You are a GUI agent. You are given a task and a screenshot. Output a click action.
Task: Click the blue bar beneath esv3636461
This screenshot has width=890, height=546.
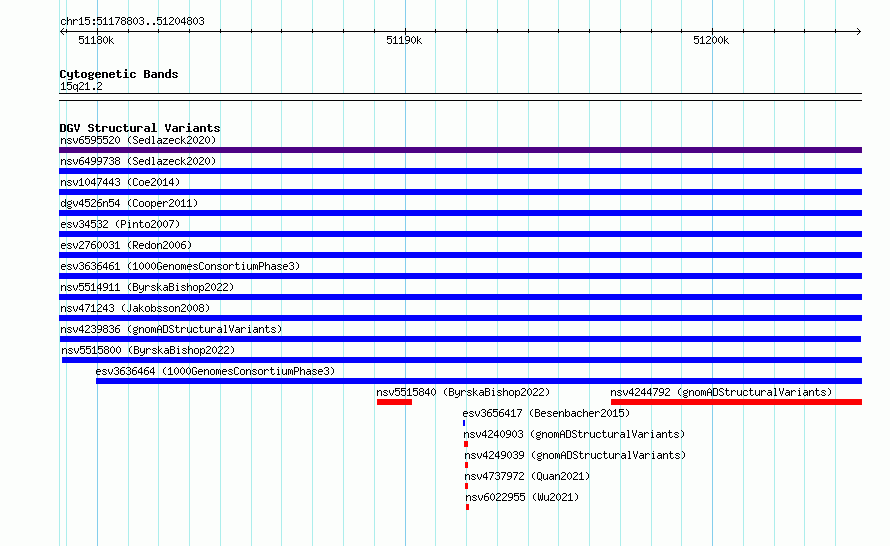pos(460,276)
